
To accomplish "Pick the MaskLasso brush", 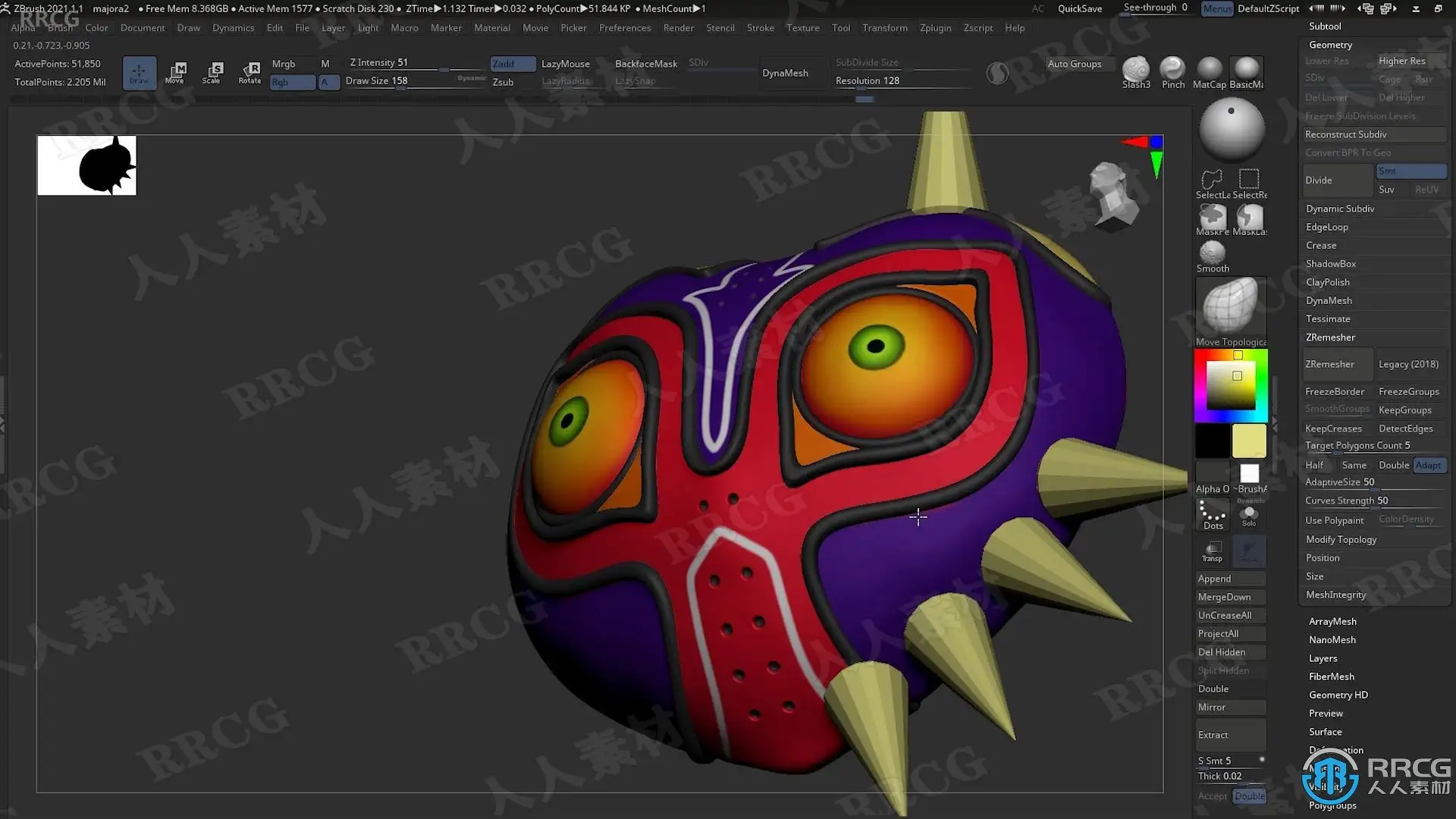I will [1249, 220].
